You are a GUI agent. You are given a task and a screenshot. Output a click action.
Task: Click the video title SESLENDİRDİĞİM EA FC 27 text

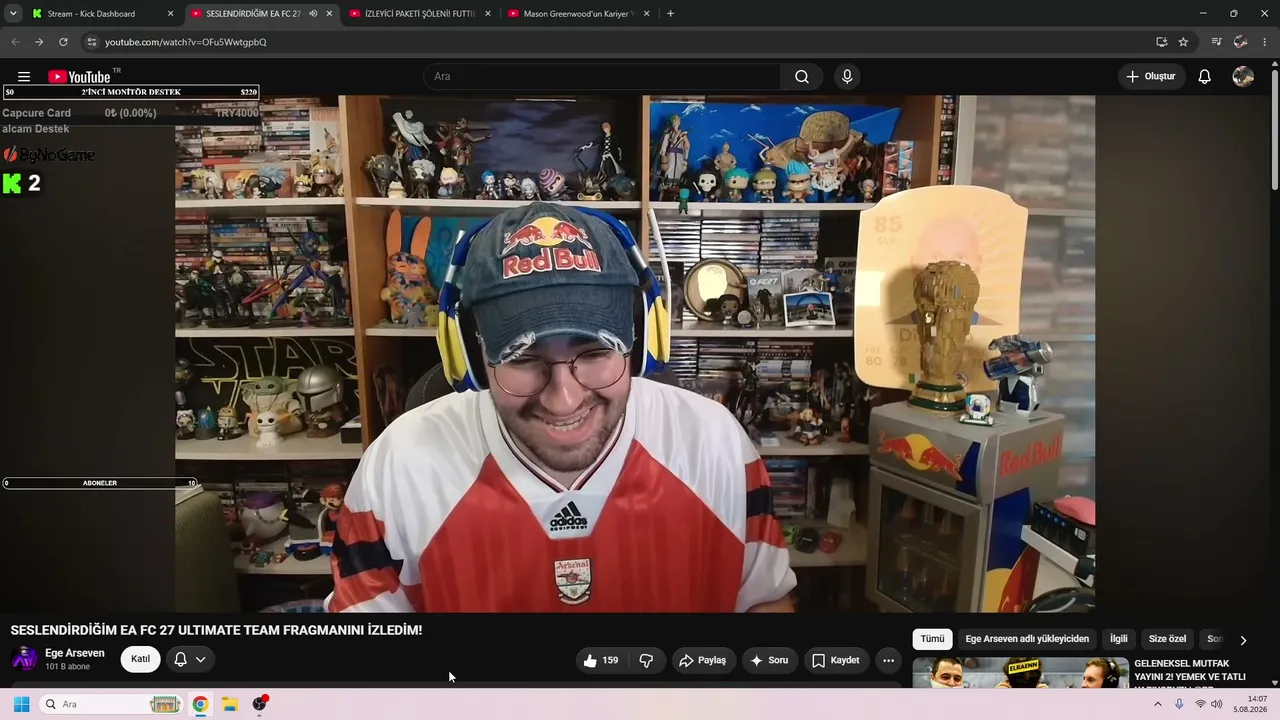click(216, 630)
